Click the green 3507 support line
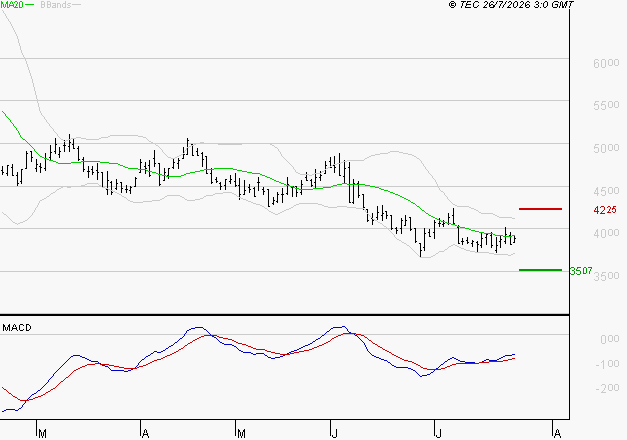 tap(540, 270)
